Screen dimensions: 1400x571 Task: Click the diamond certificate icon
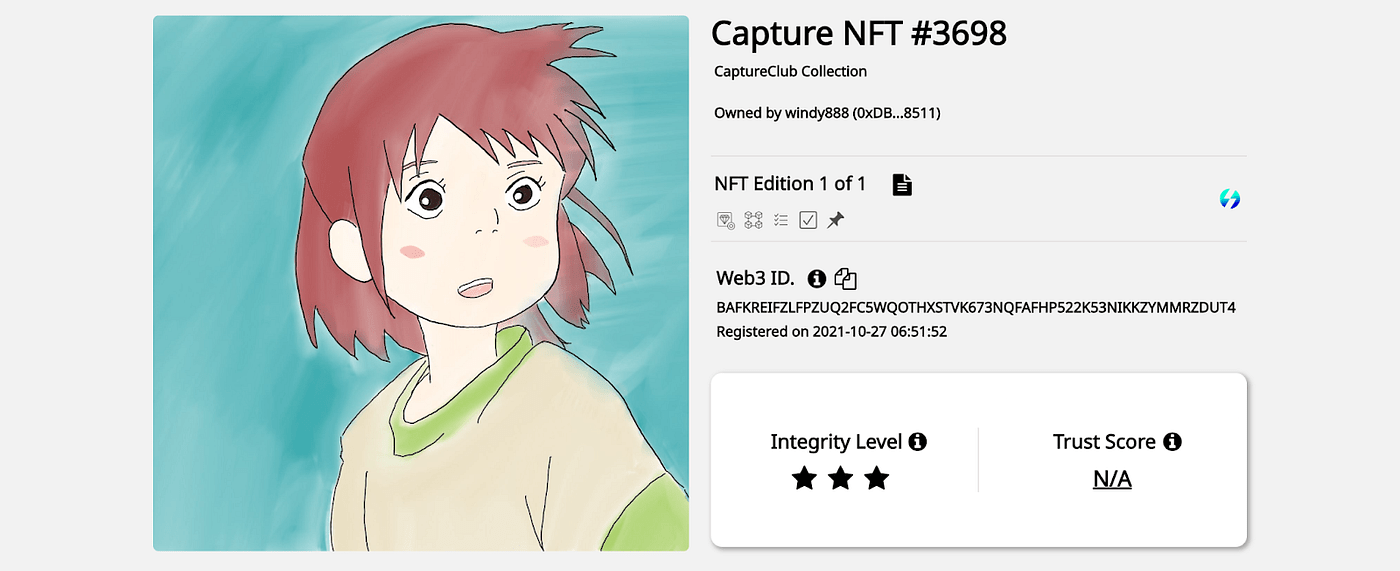pyautogui.click(x=727, y=220)
